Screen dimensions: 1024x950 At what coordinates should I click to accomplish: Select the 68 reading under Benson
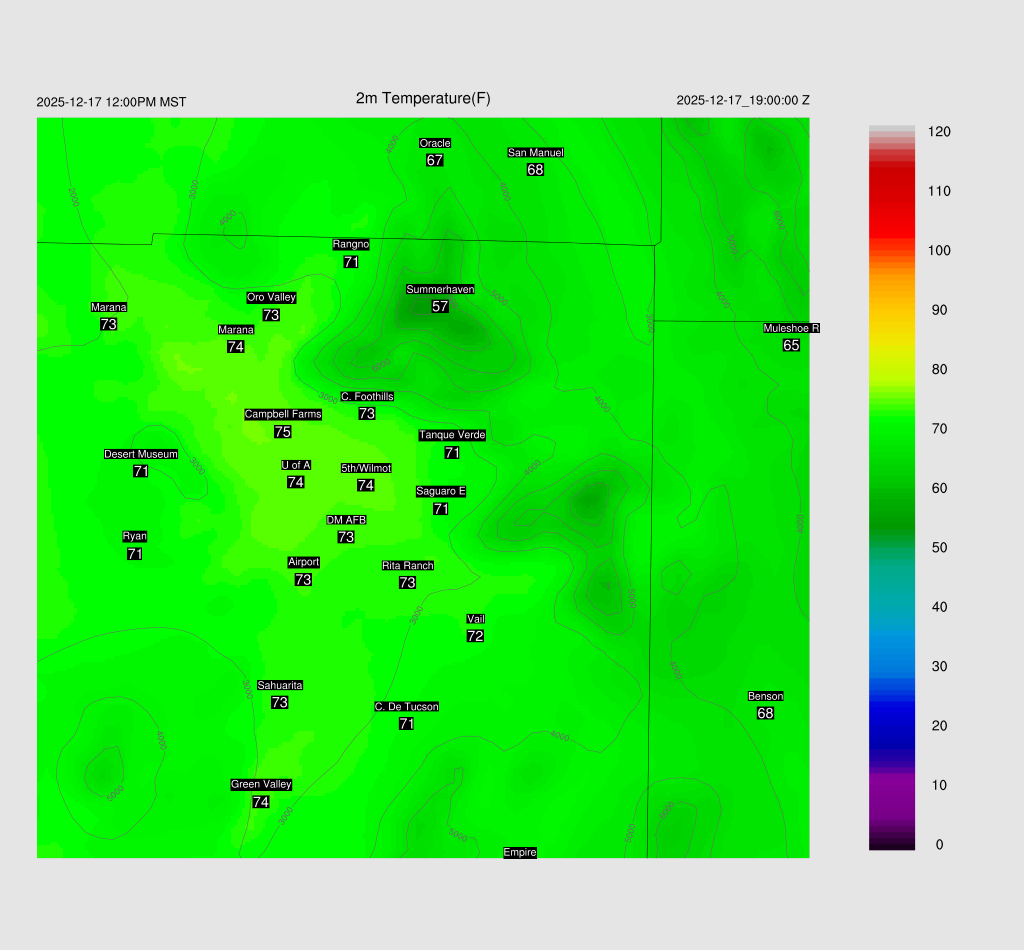(765, 713)
